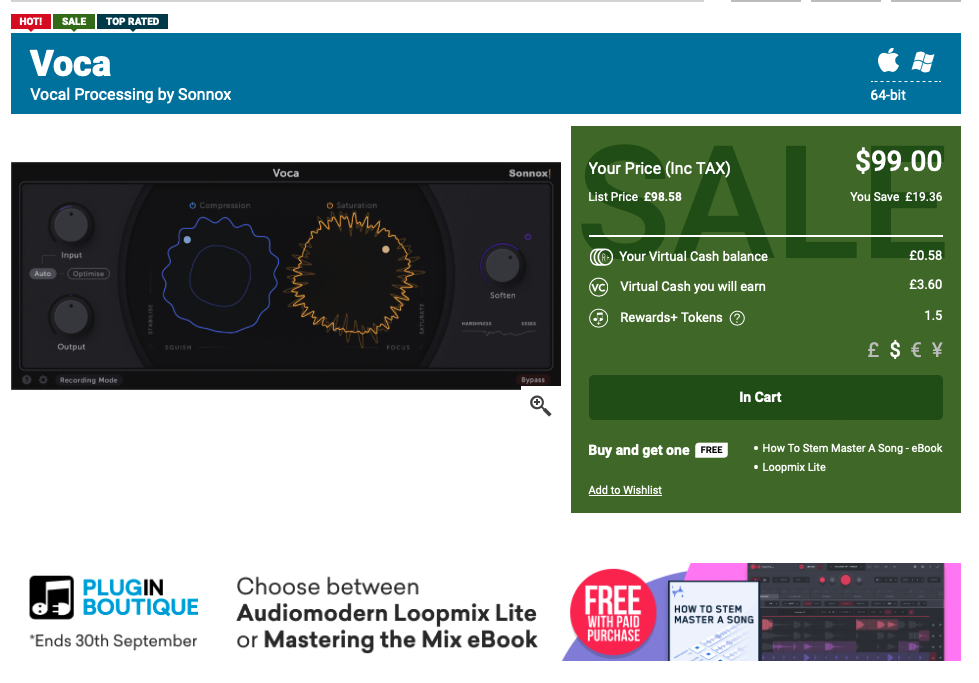Click the Input knob in Voca image
The height and width of the screenshot is (683, 979).
[x=71, y=225]
